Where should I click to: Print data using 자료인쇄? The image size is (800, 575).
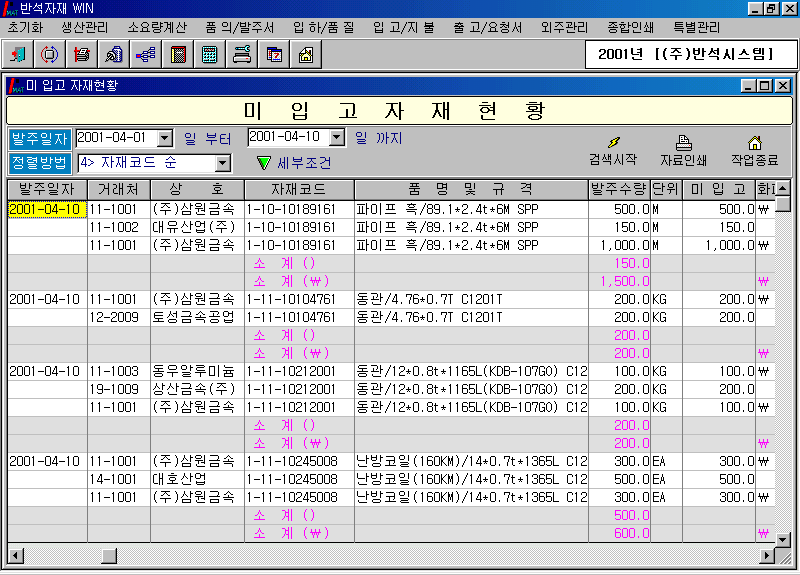[x=684, y=150]
